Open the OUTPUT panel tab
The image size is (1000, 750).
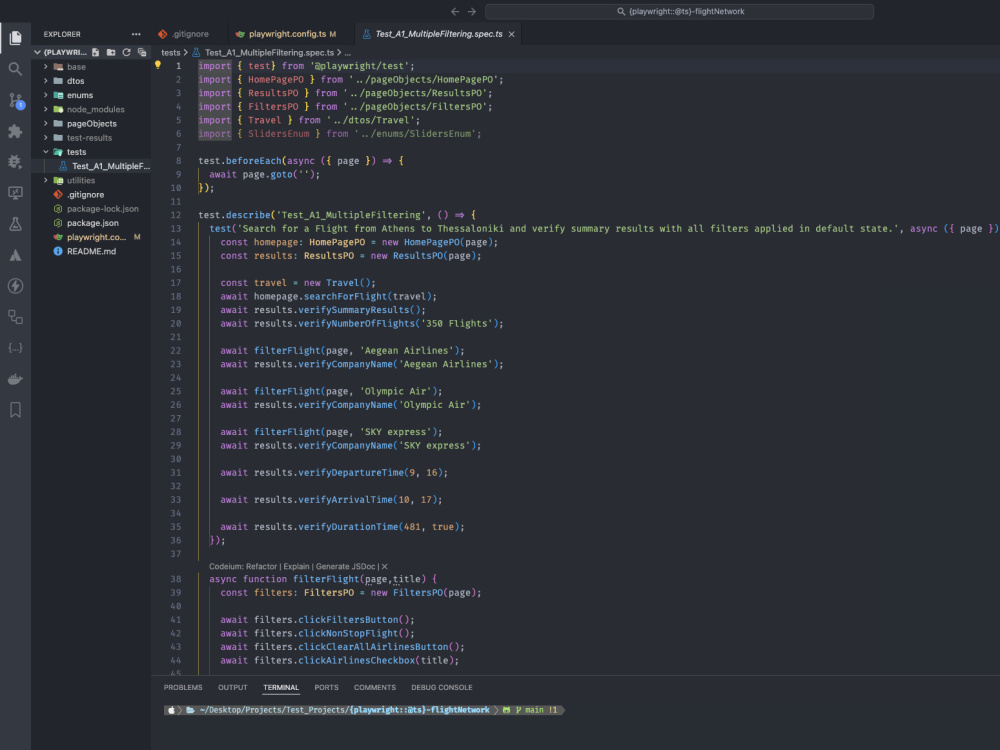click(233, 688)
